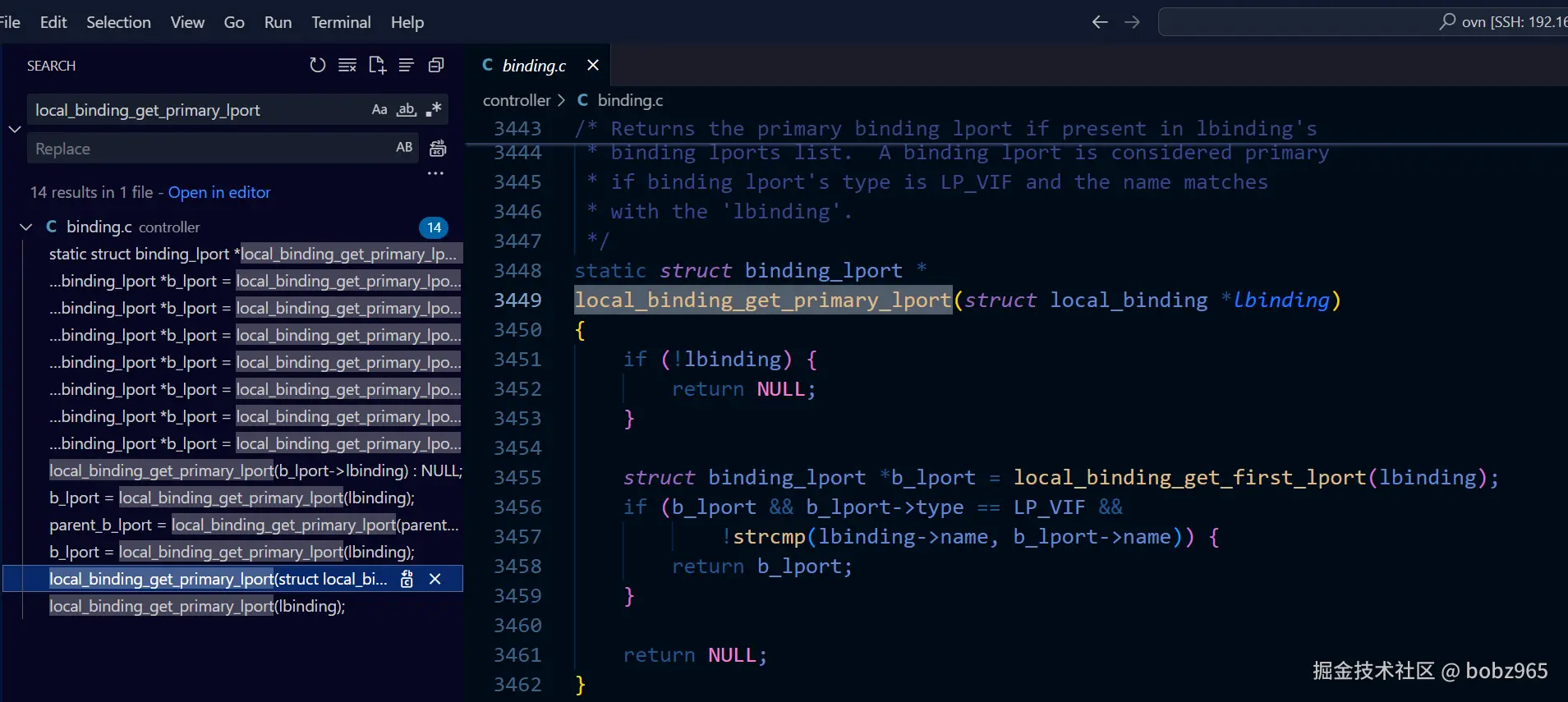Toggle Preserve Case in Replace box
Image resolution: width=1568 pixels, height=702 pixels.
click(x=404, y=148)
